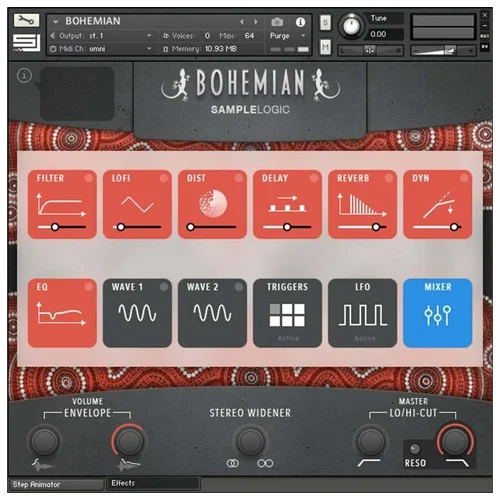The width and height of the screenshot is (500, 500).
Task: Expand the BOHEMIAN instrument name dropdown arrow
Action: coord(56,22)
